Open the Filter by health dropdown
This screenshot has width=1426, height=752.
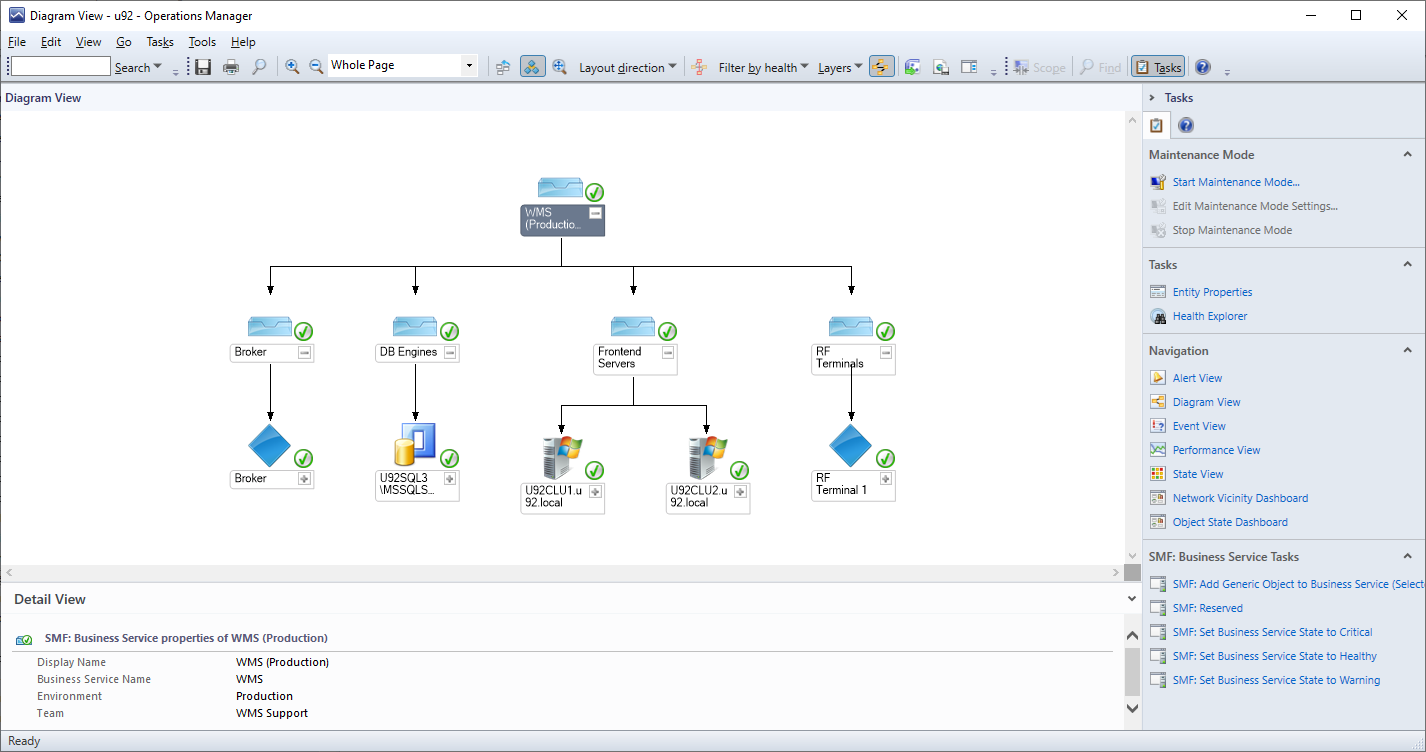click(x=764, y=67)
